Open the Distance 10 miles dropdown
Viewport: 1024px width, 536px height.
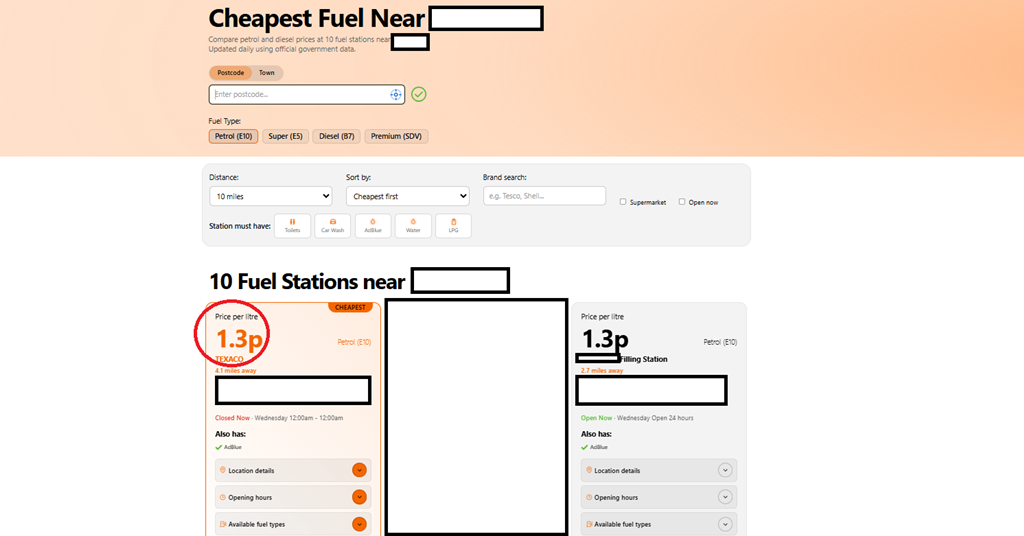point(270,197)
